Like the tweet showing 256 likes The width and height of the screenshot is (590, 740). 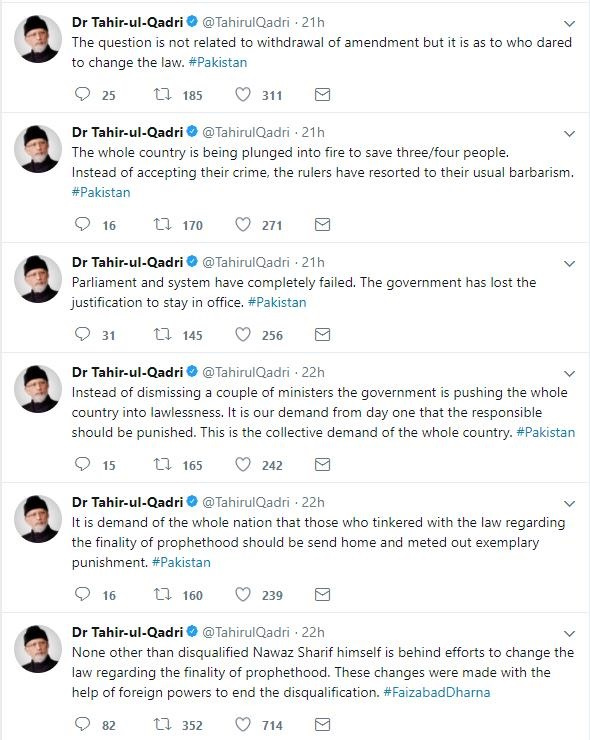tap(243, 334)
